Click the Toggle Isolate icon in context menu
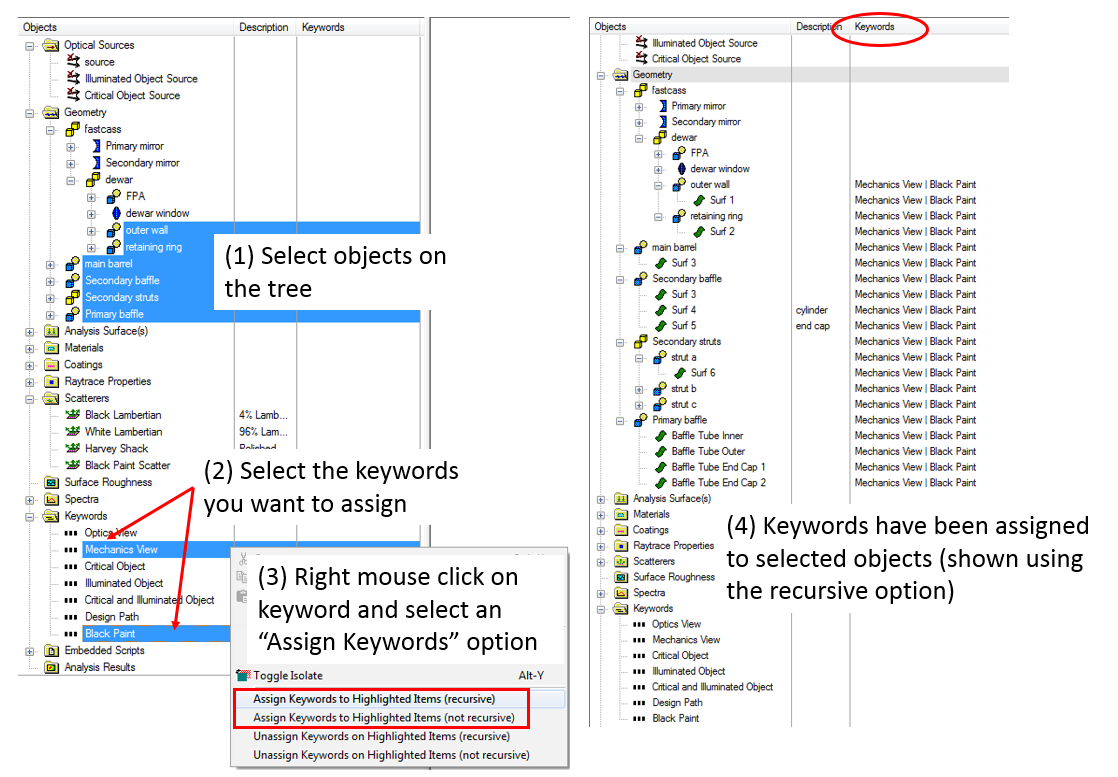 coord(244,676)
